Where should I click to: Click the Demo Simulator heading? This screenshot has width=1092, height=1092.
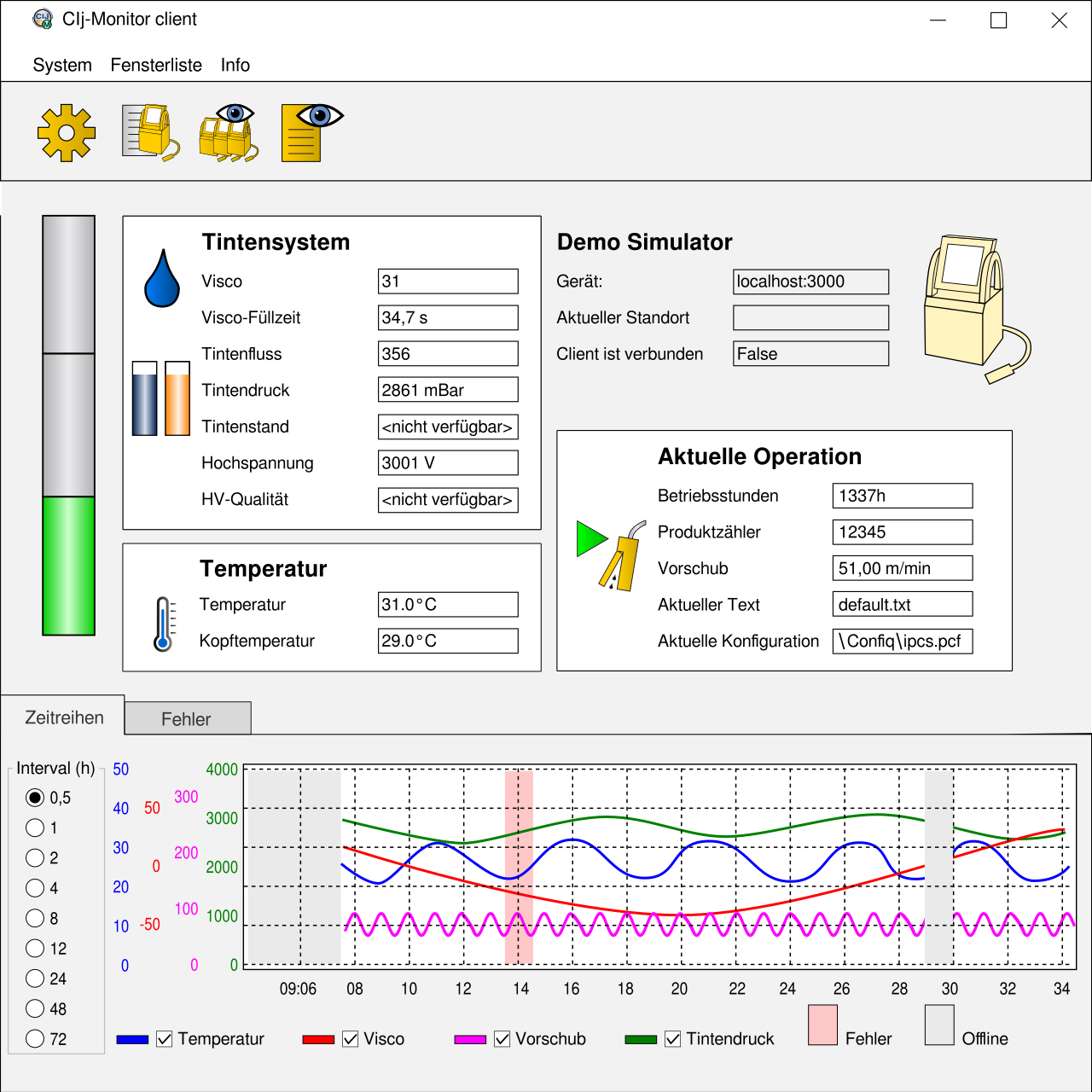click(645, 242)
